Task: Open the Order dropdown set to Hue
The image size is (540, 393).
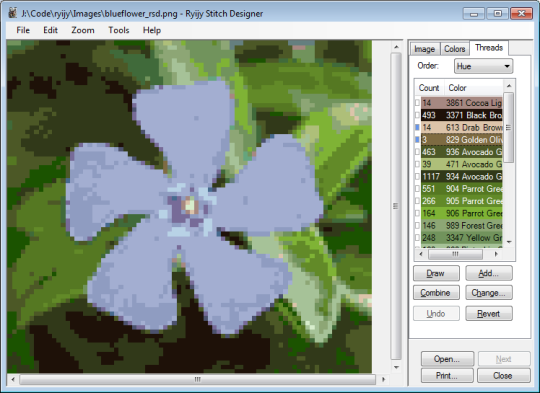Action: click(484, 66)
